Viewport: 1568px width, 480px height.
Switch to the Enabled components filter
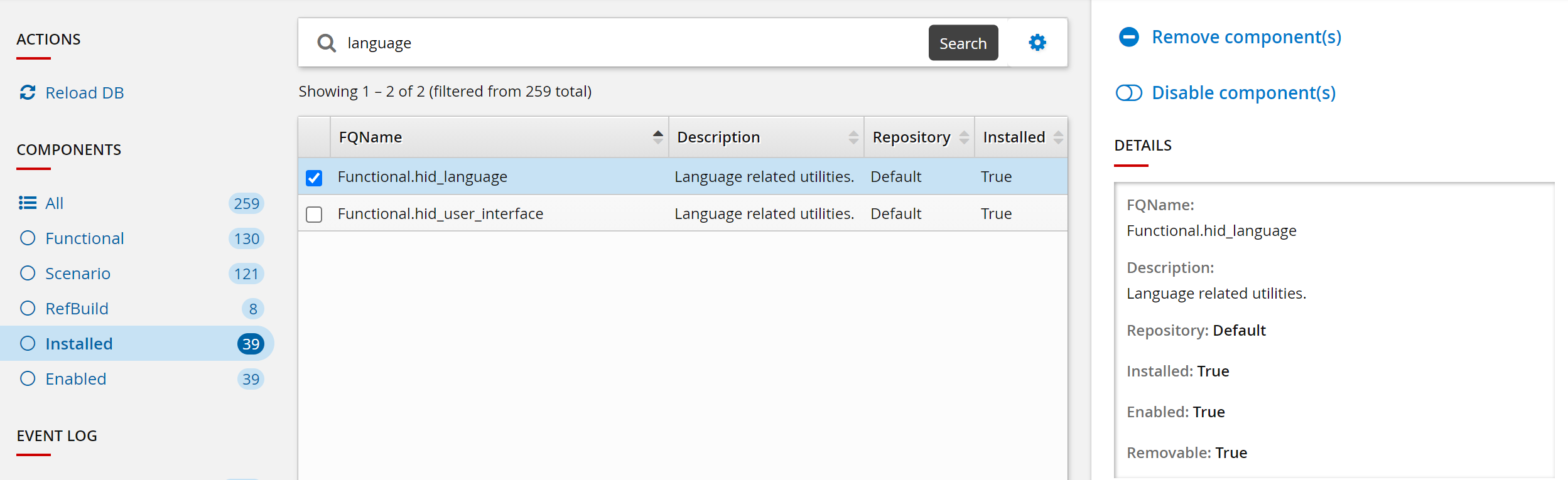[75, 379]
